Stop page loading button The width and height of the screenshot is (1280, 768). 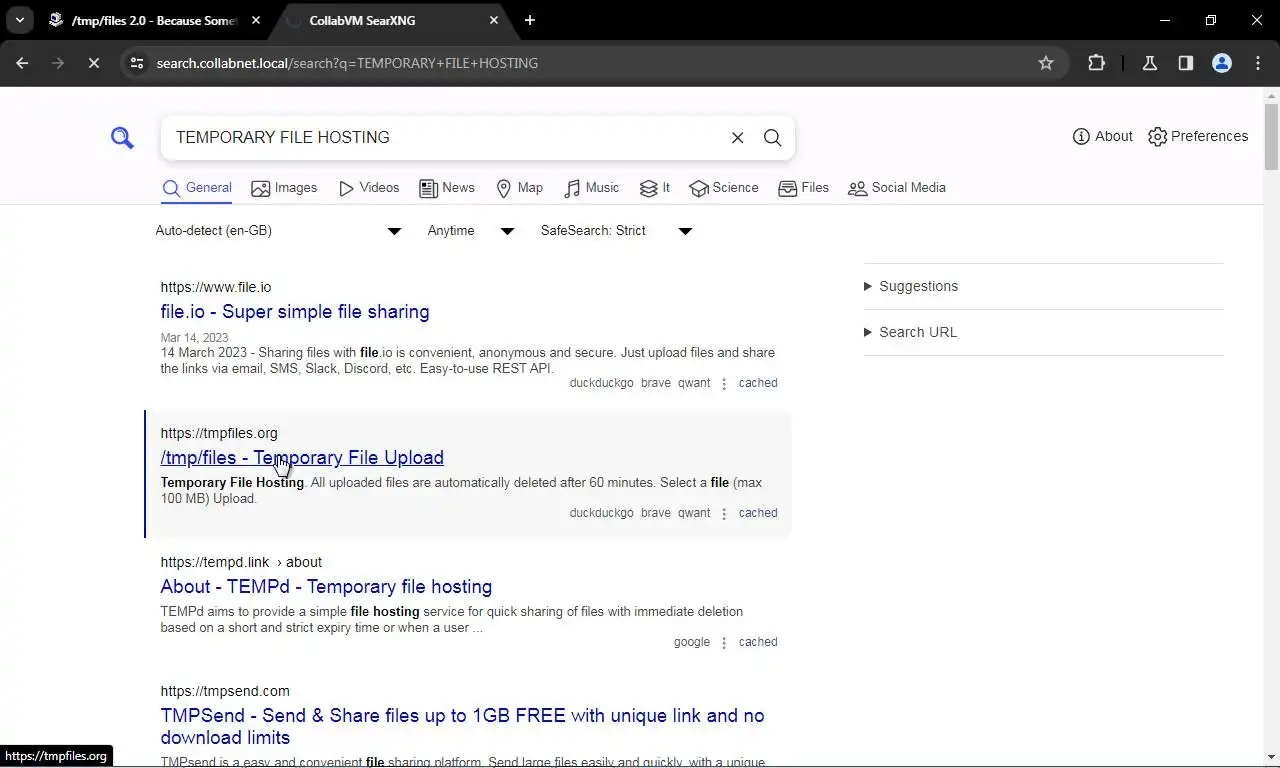pos(93,63)
